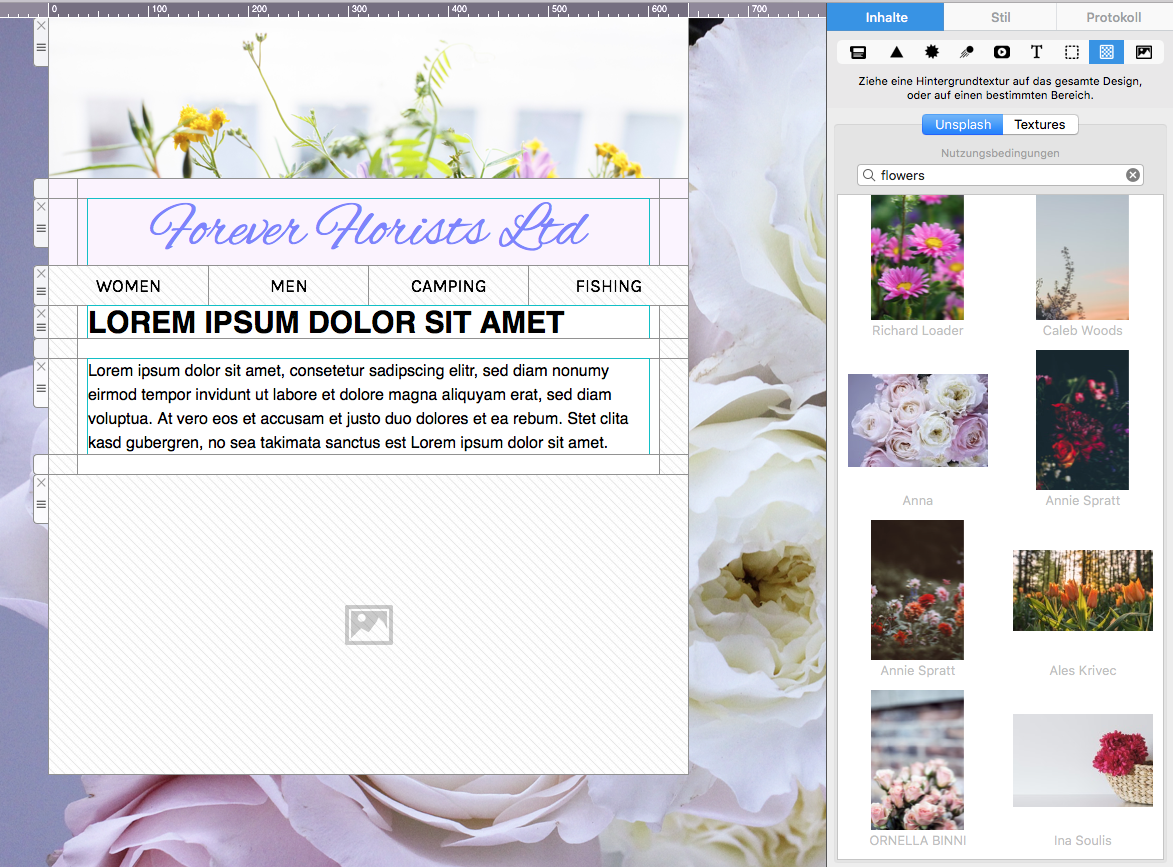Open the Stil tab
1173x867 pixels.
(1000, 17)
